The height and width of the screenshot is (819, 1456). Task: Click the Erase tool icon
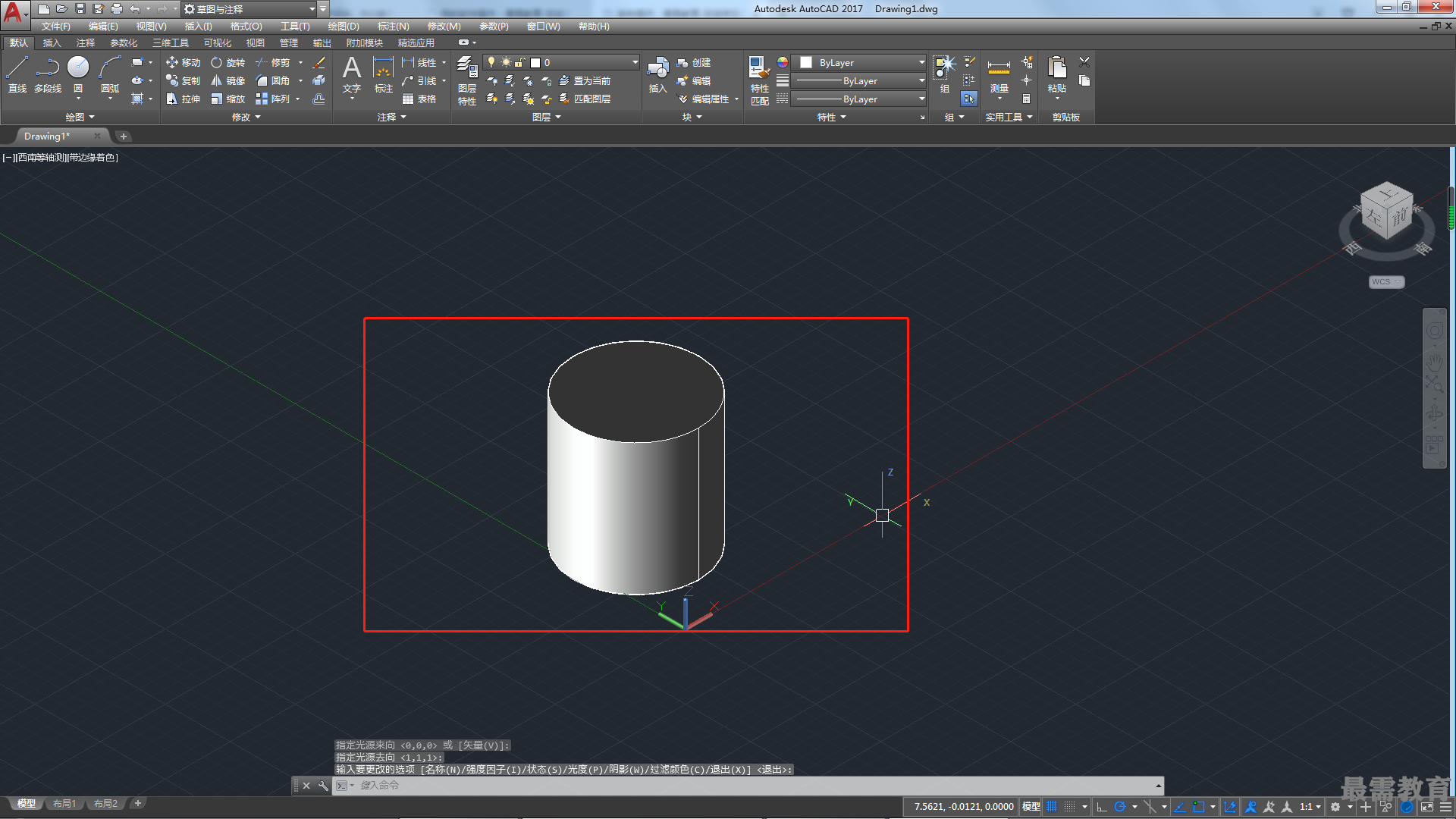click(x=318, y=62)
